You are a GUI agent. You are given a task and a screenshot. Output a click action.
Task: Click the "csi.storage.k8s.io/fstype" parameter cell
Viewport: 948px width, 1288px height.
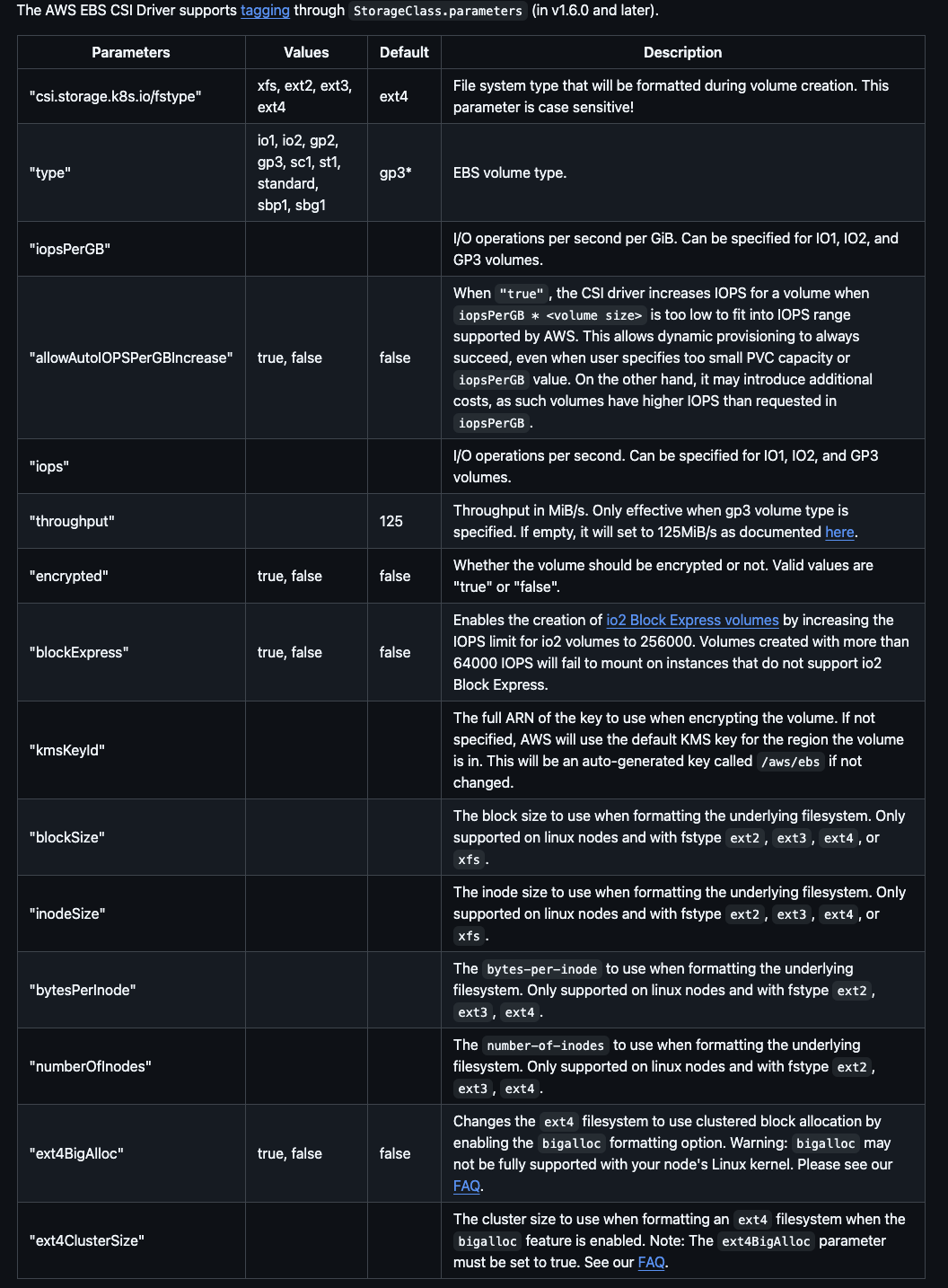pos(115,96)
